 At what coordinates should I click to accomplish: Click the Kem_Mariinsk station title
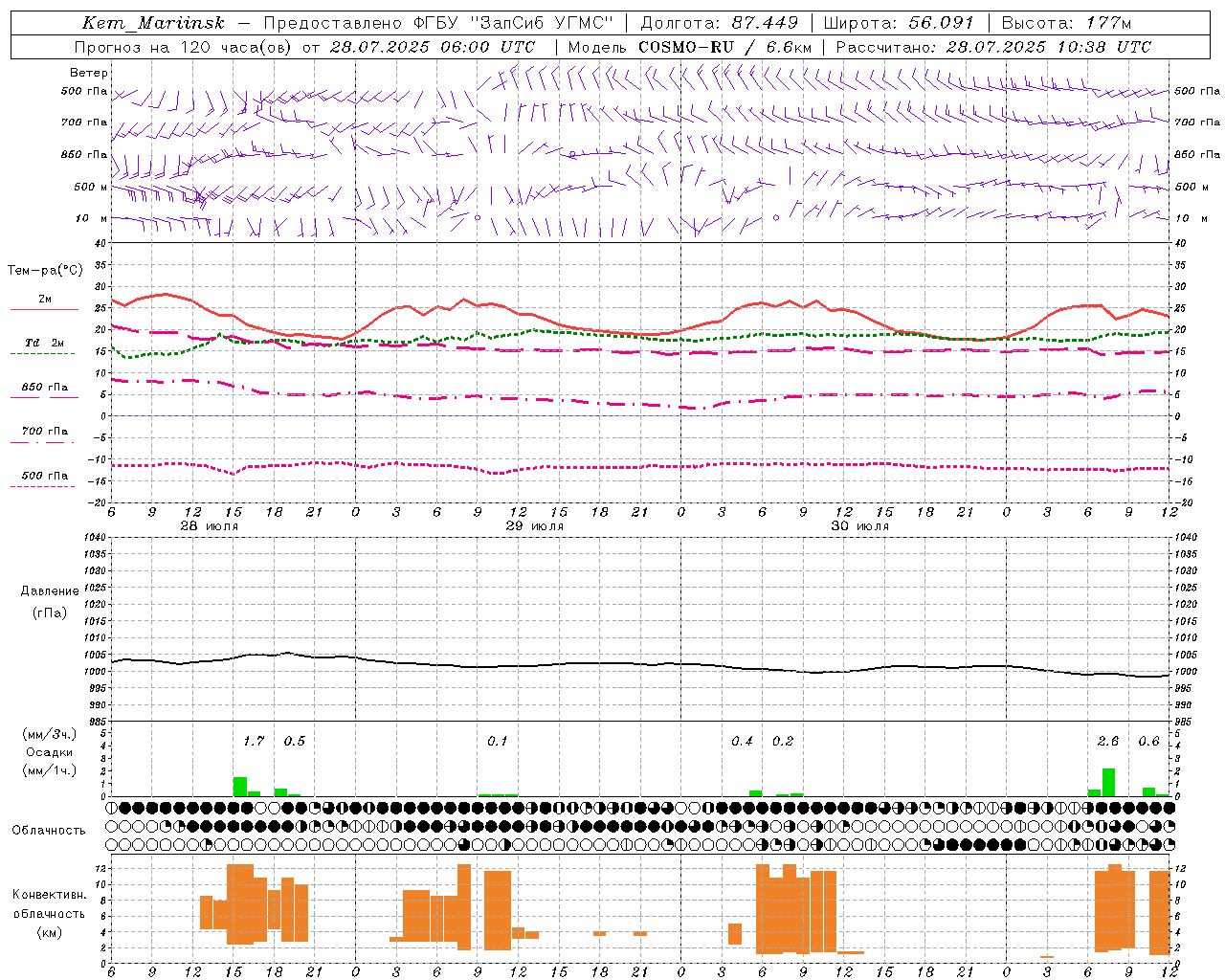[153, 23]
